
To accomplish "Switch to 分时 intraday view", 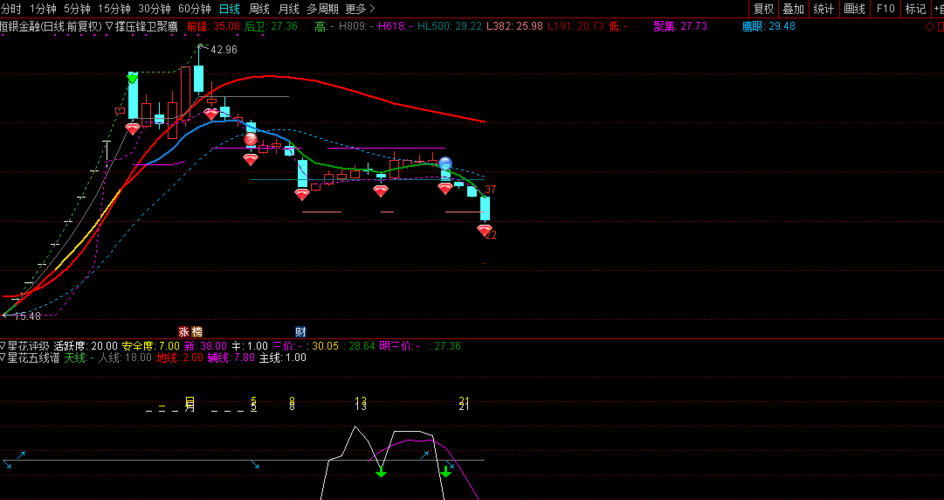I will [11, 9].
